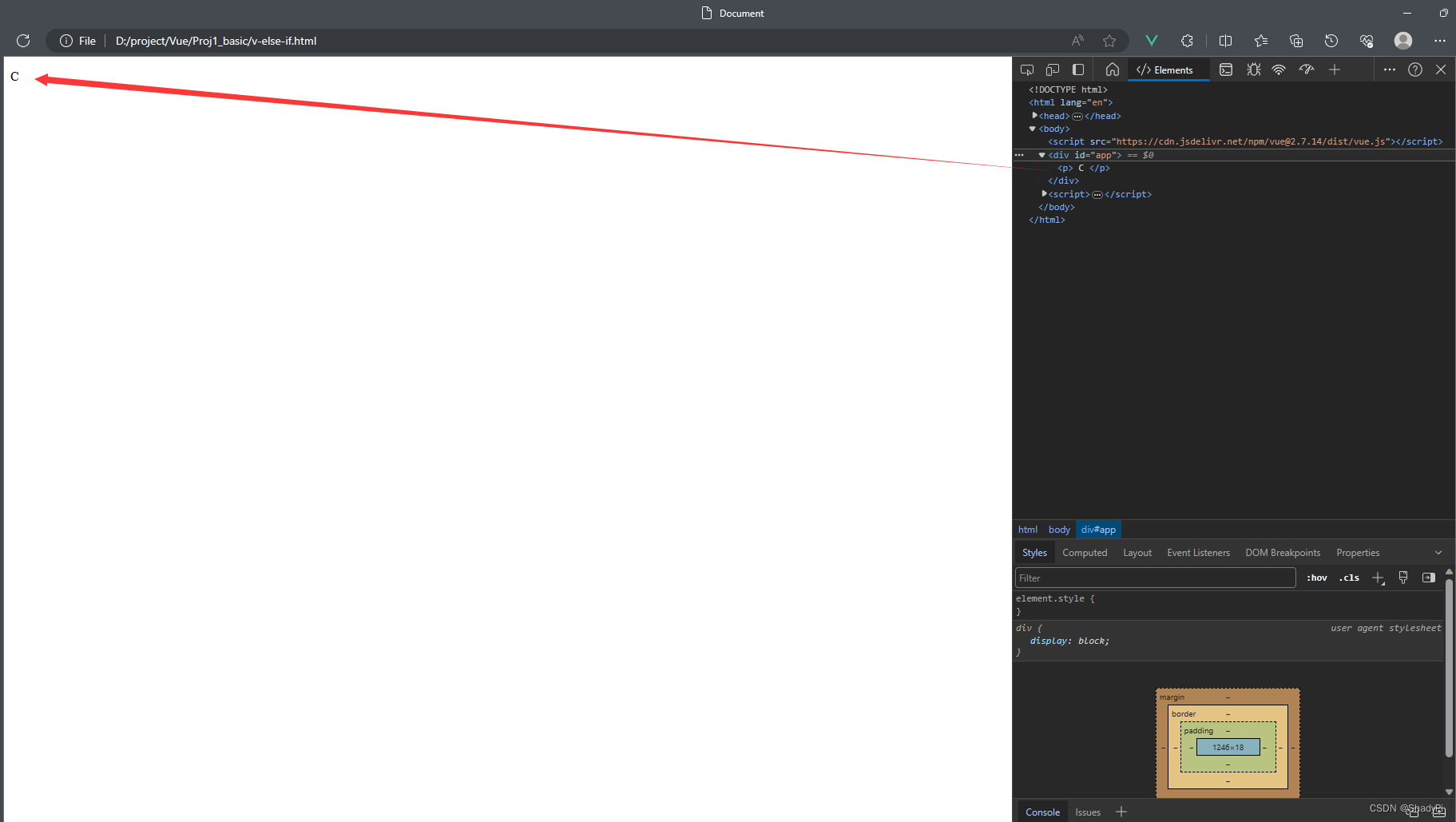The width and height of the screenshot is (1456, 822).
Task: Open the Vue devtools extension icon
Action: (1152, 41)
